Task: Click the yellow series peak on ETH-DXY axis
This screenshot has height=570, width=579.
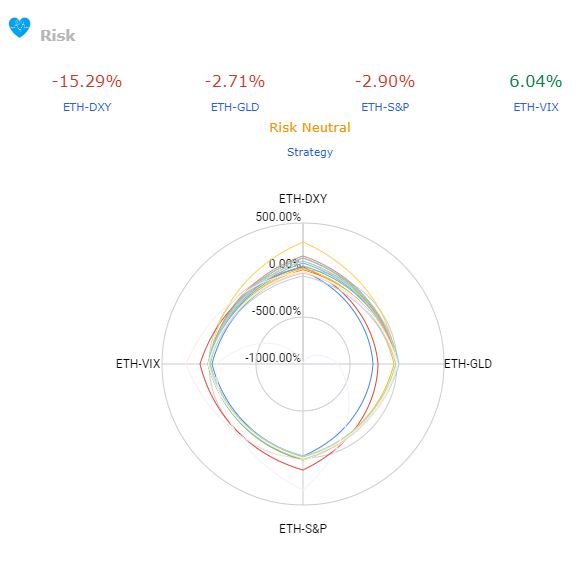Action: (303, 242)
